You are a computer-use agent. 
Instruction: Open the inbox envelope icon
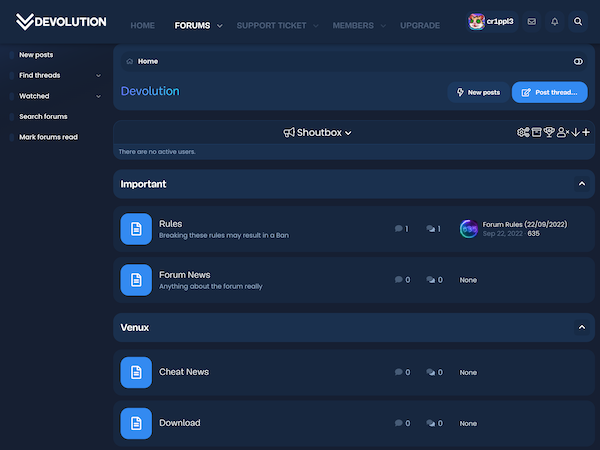tap(531, 21)
